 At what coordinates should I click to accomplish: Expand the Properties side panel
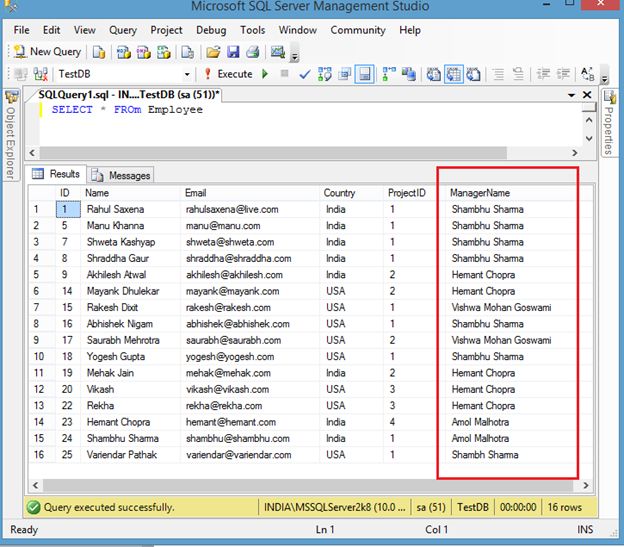(x=609, y=123)
